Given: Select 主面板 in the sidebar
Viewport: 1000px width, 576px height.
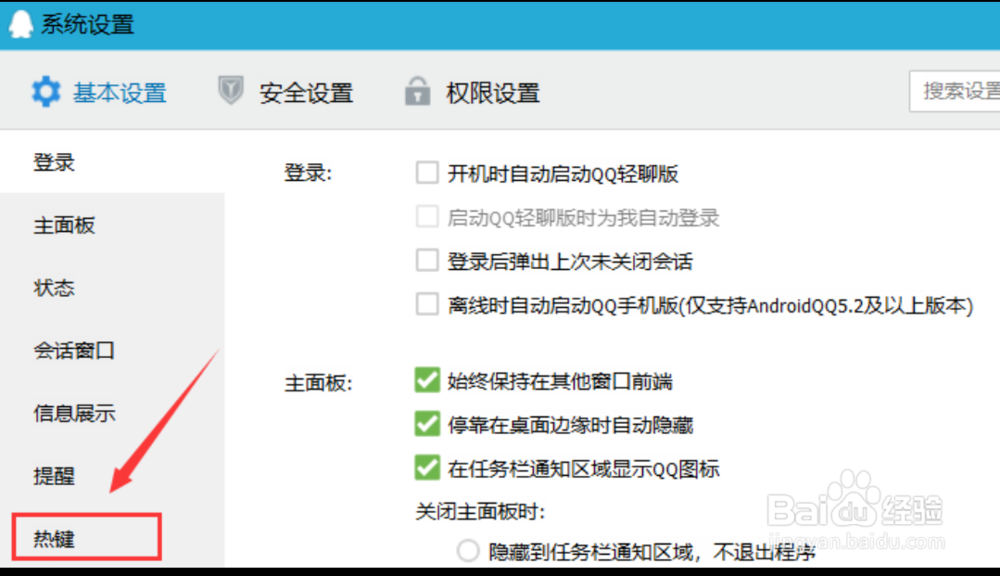Looking at the screenshot, I should click(64, 225).
